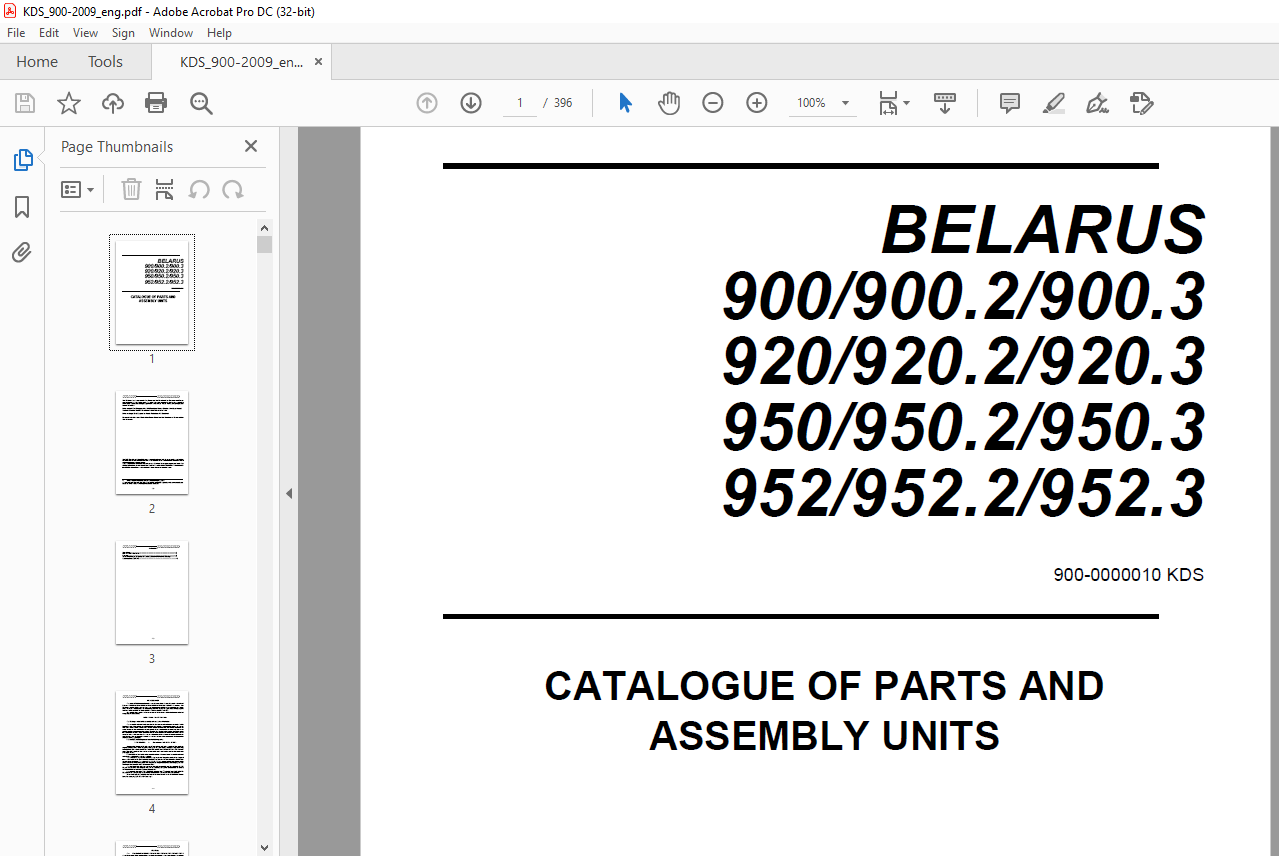Screen dimensions: 1279x856
Task: Close the Page Thumbnails panel
Action: (251, 146)
